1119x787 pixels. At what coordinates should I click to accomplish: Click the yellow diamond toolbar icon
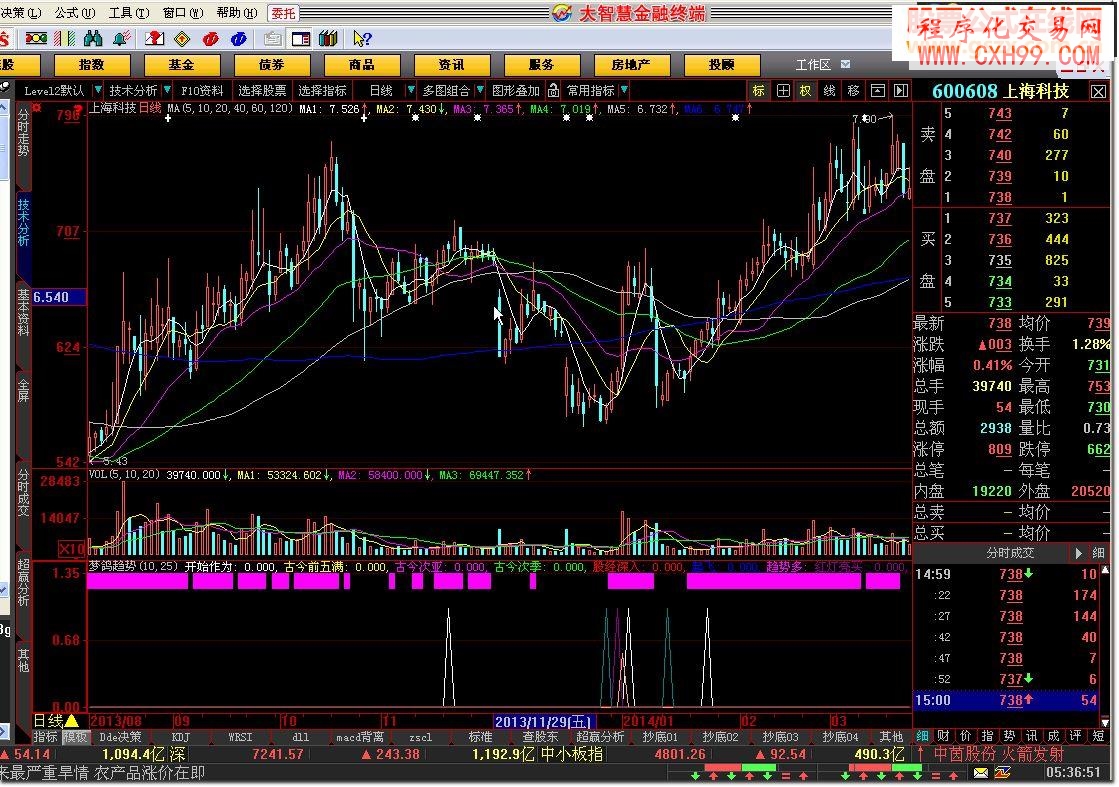(181, 39)
